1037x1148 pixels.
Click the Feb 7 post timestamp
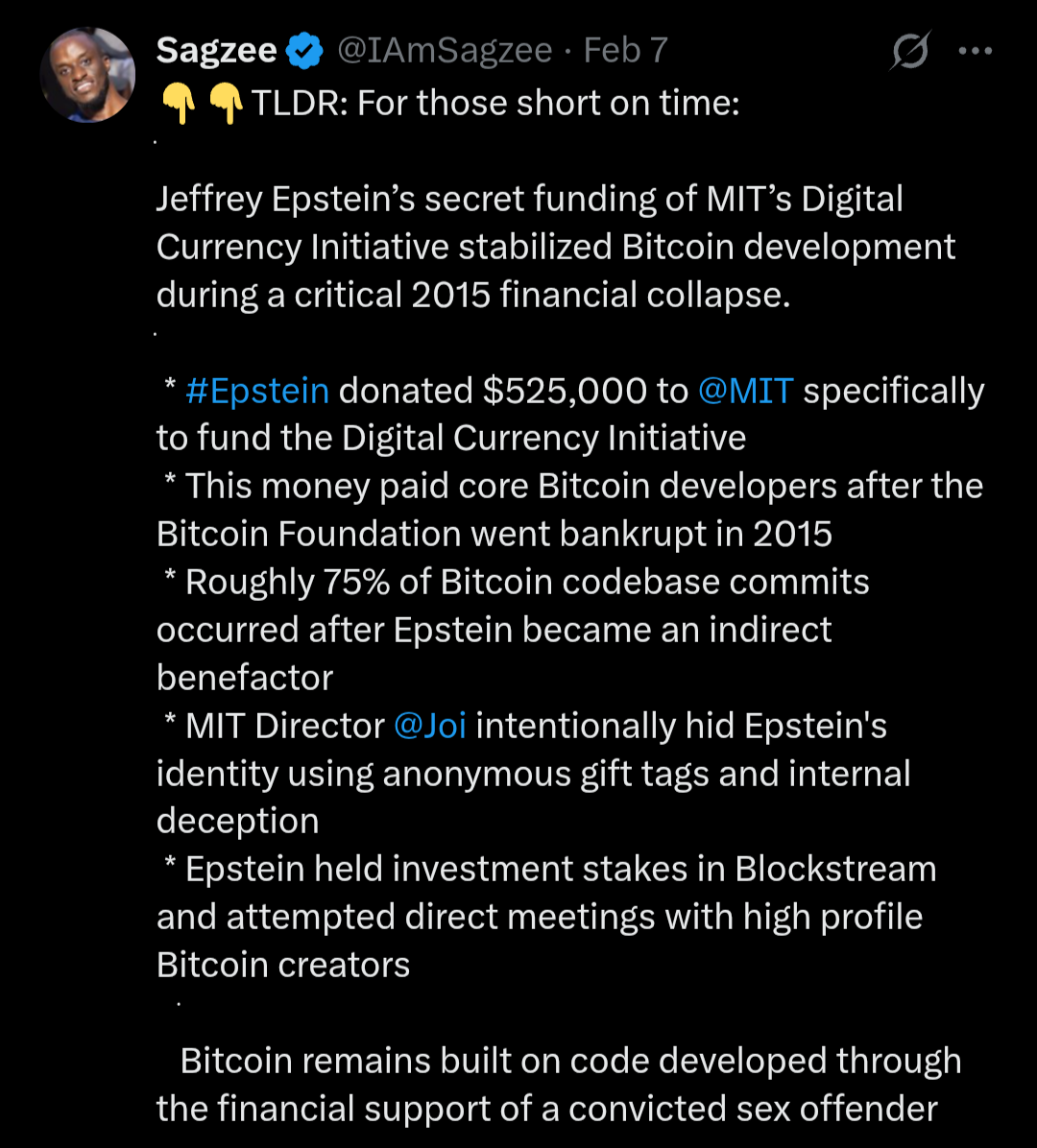(625, 51)
